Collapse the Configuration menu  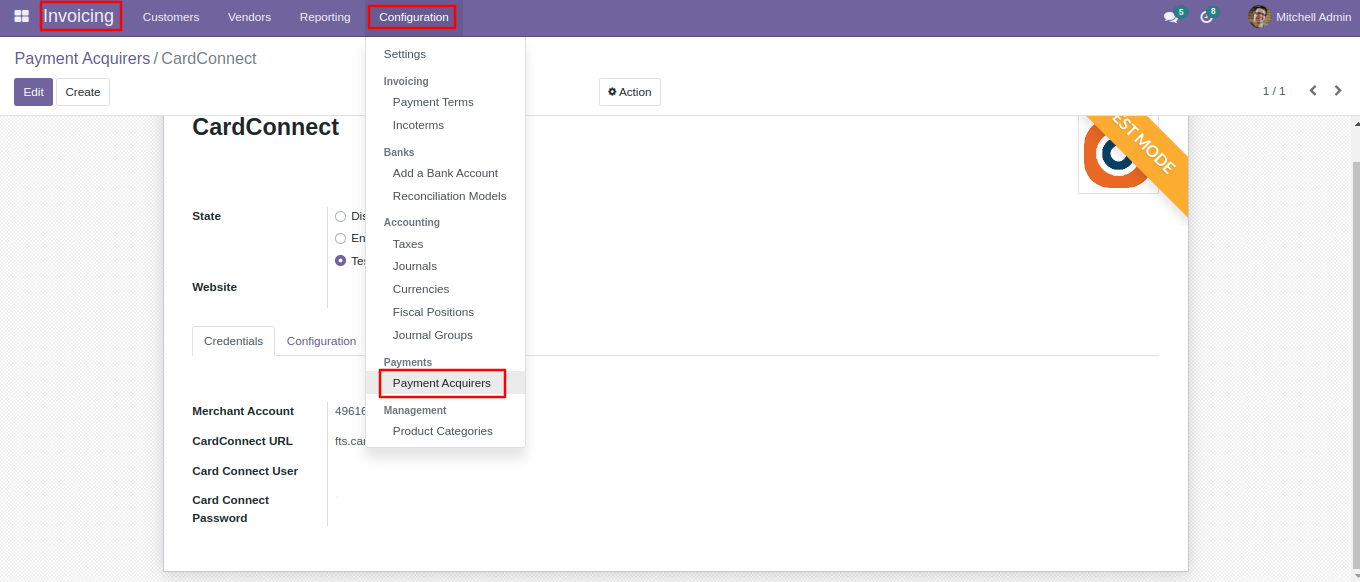(414, 17)
